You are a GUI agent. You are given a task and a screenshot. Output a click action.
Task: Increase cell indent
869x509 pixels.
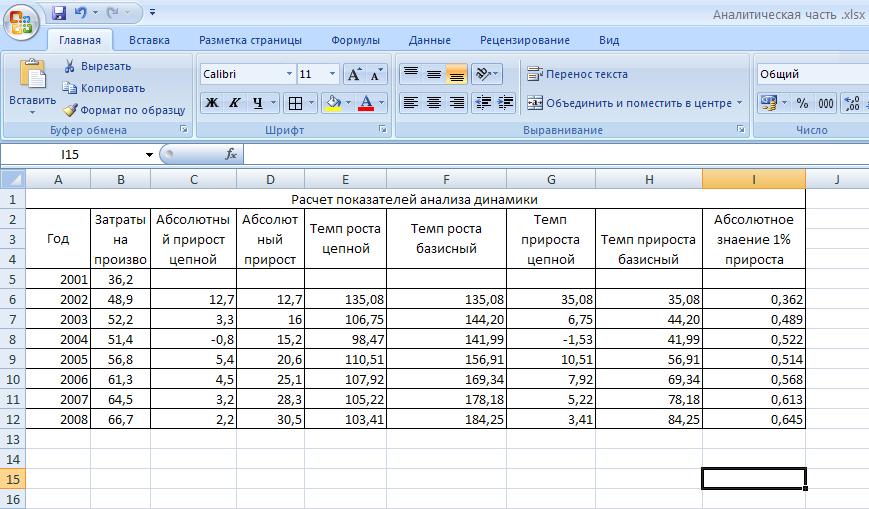[x=505, y=103]
